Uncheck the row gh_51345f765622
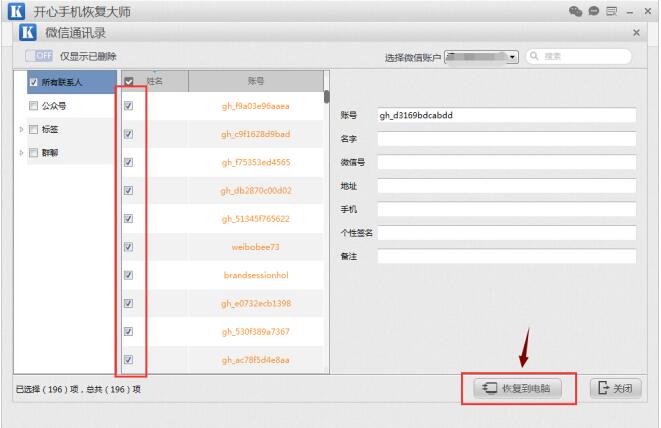Screen dimensions: 661x428 tap(129, 218)
